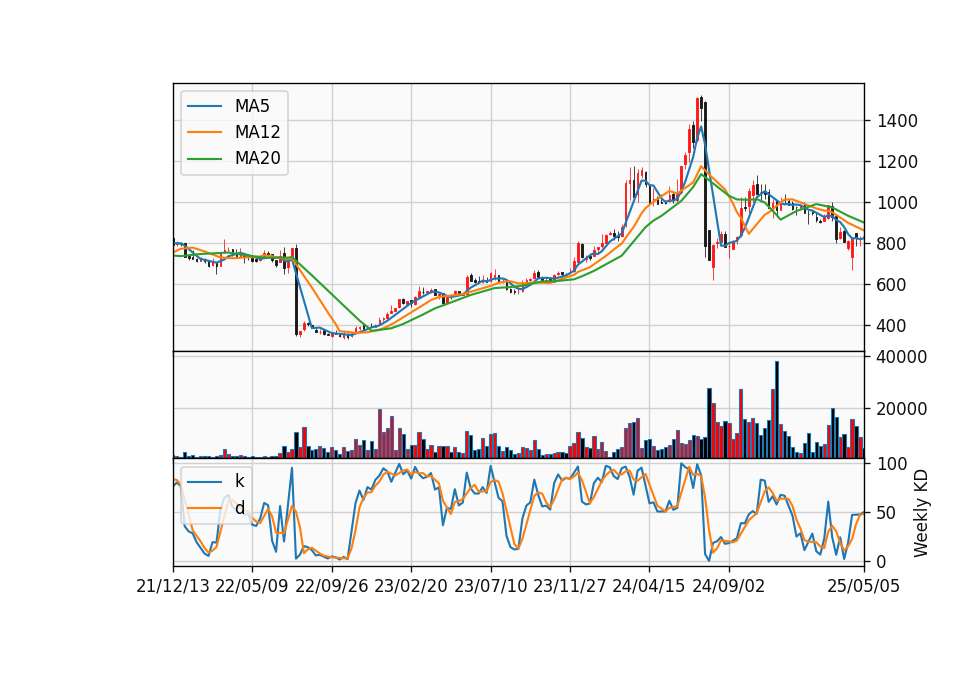Screen dimensions: 960x690
Task: Click the 22/09/26 date label
Action: [x=332, y=587]
